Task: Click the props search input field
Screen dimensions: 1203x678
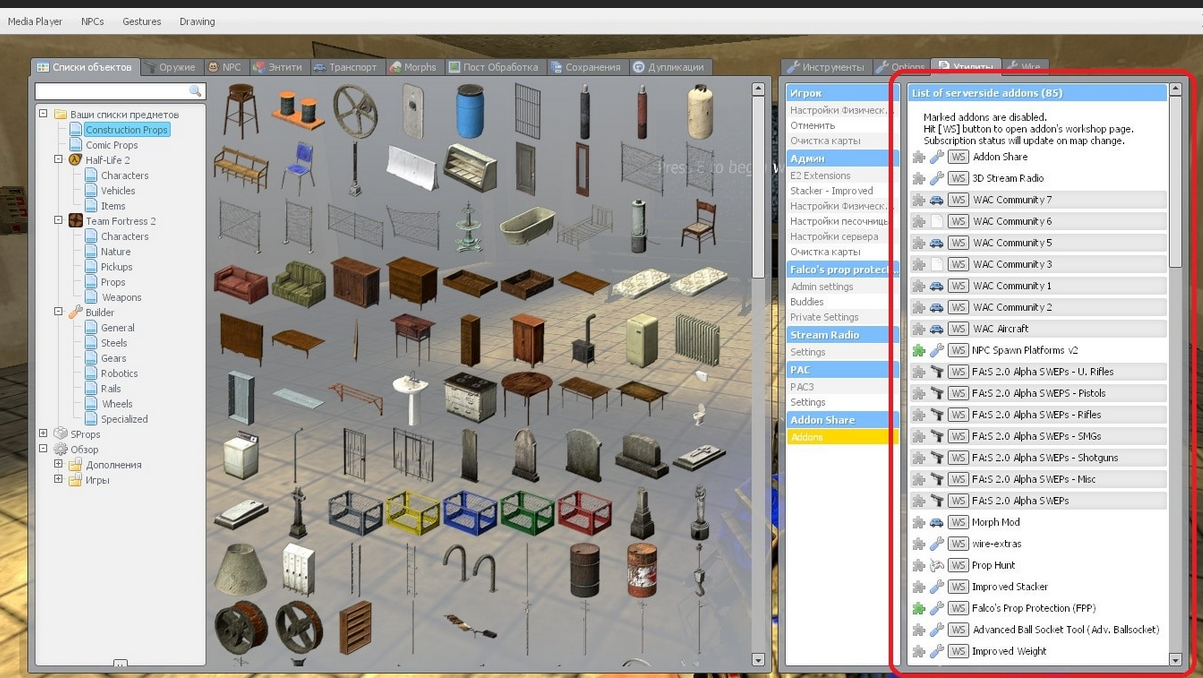Action: pyautogui.click(x=112, y=91)
